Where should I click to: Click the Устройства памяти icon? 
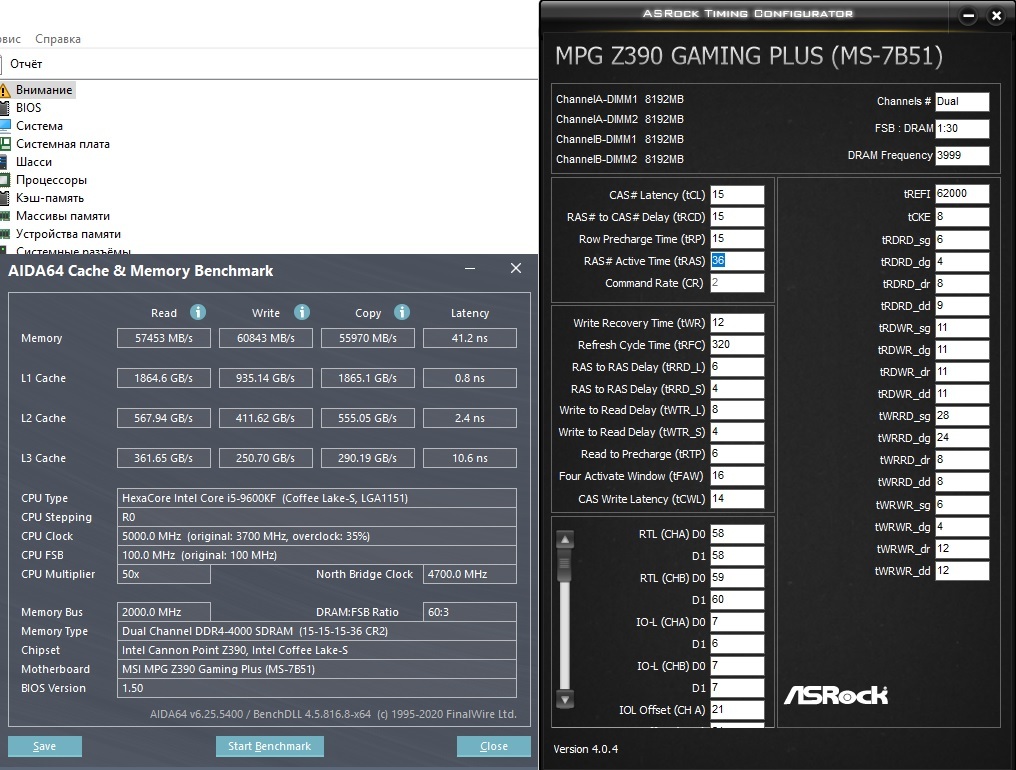pos(5,234)
